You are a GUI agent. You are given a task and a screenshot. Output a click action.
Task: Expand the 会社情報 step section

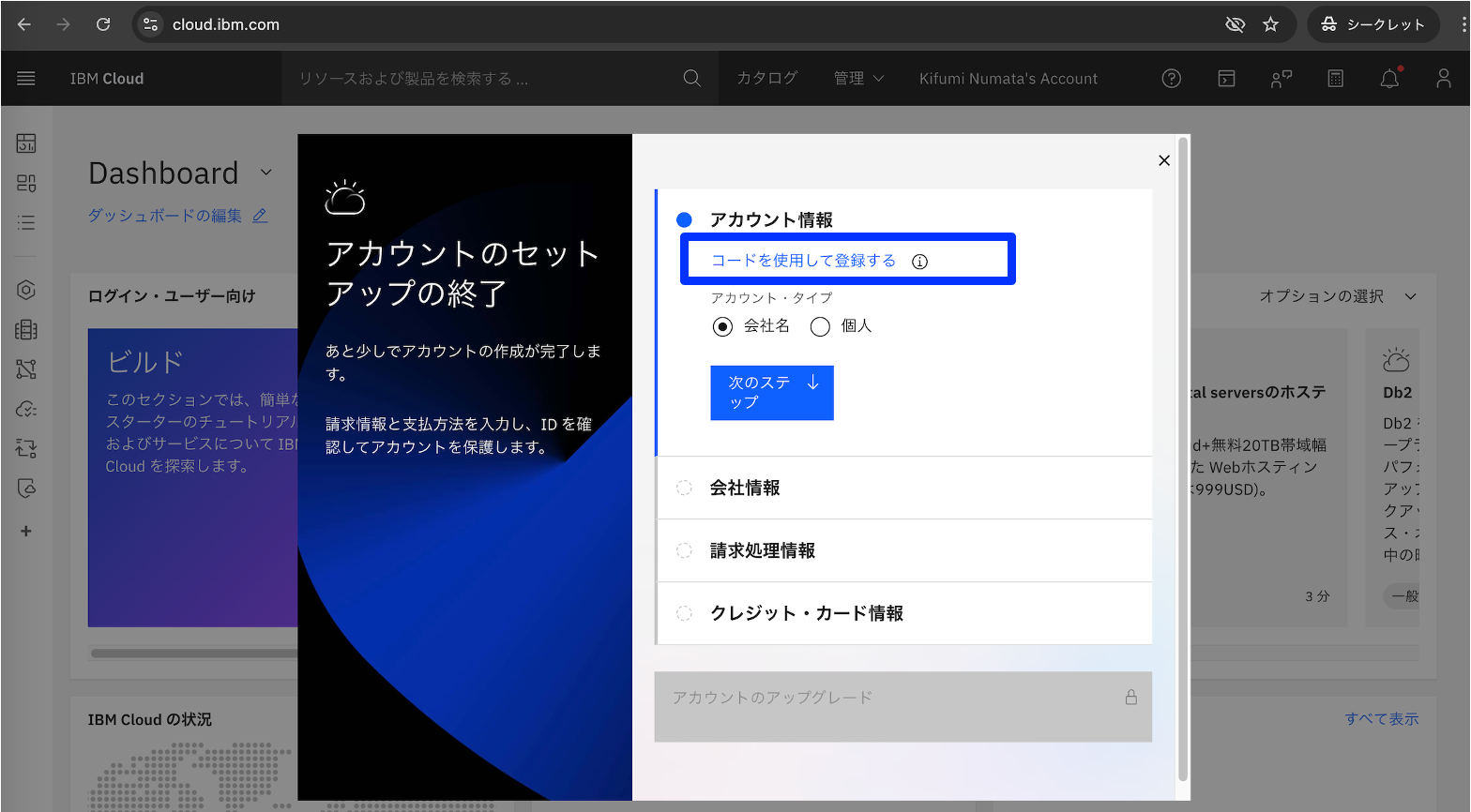[x=904, y=488]
